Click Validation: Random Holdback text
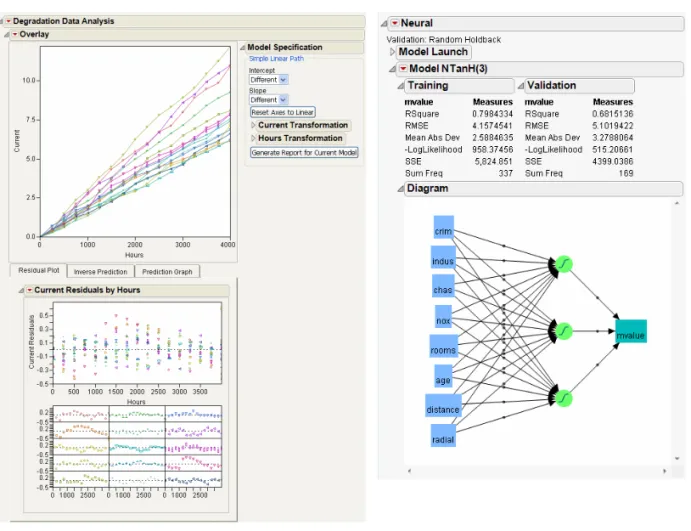The height and width of the screenshot is (531, 691). point(444,40)
